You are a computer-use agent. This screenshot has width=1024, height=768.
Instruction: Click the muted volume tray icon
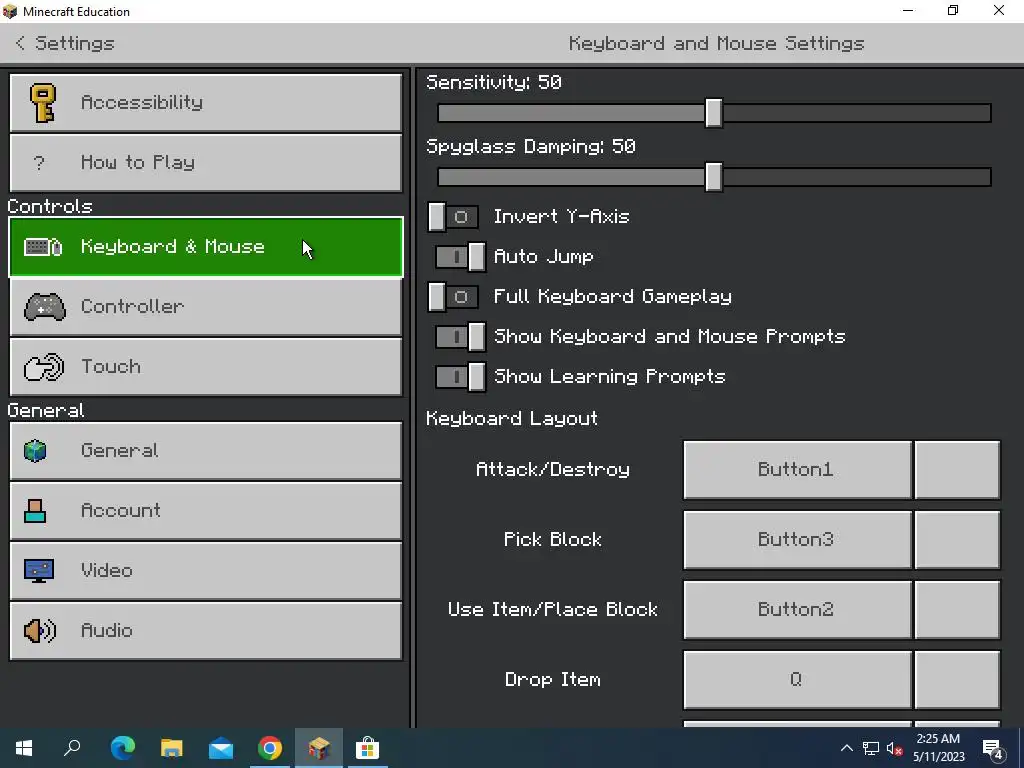pos(894,748)
